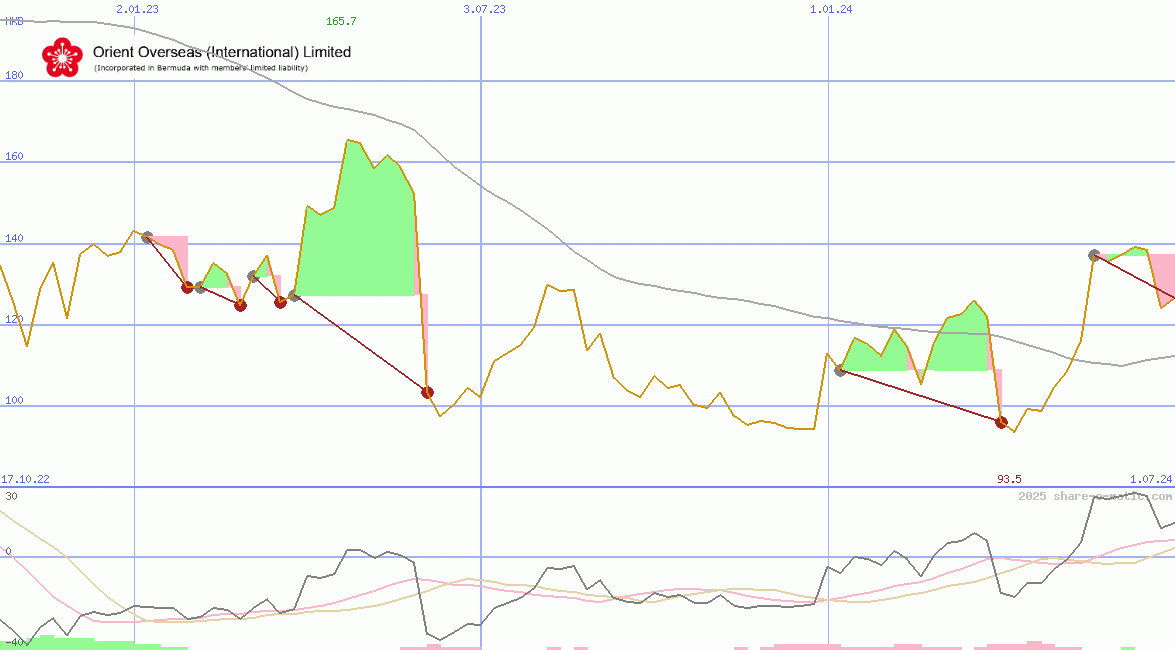Select the 3.07.23 date label at top
Screen dimensions: 1175x650
point(484,9)
